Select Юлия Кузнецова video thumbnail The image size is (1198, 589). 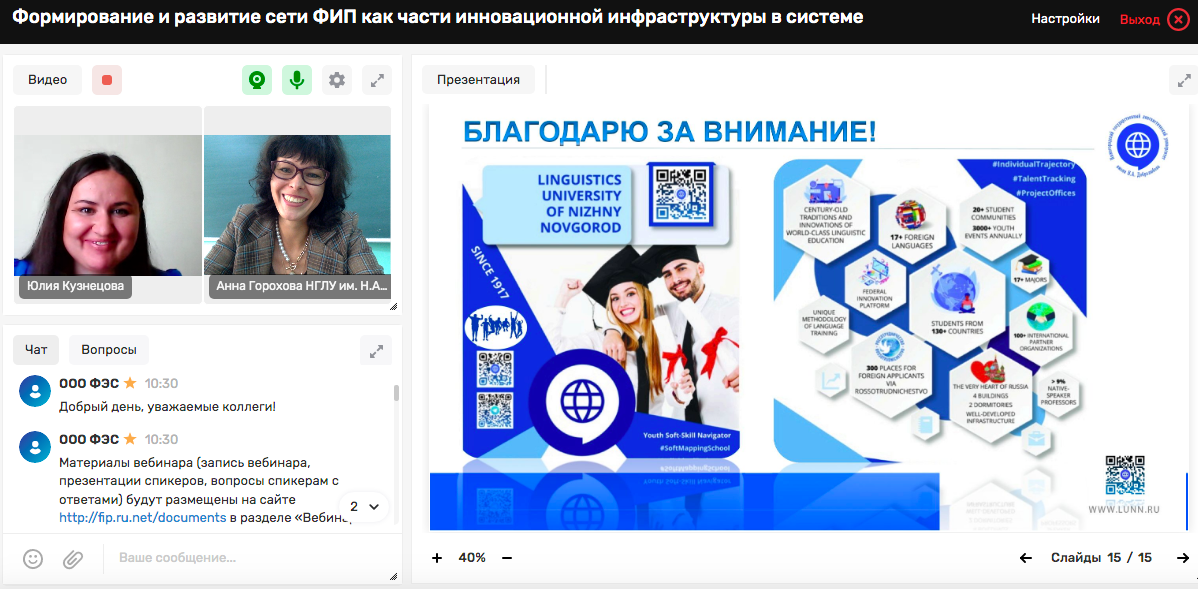(108, 205)
